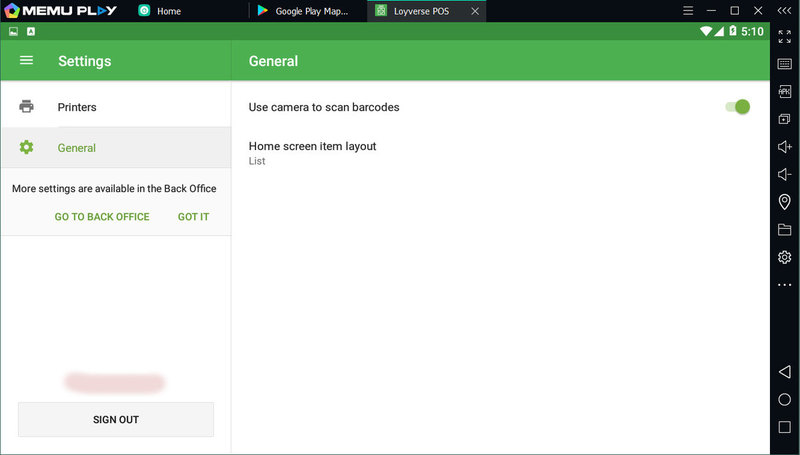
Task: Open the shared folder icon in sidebar
Action: click(x=785, y=230)
